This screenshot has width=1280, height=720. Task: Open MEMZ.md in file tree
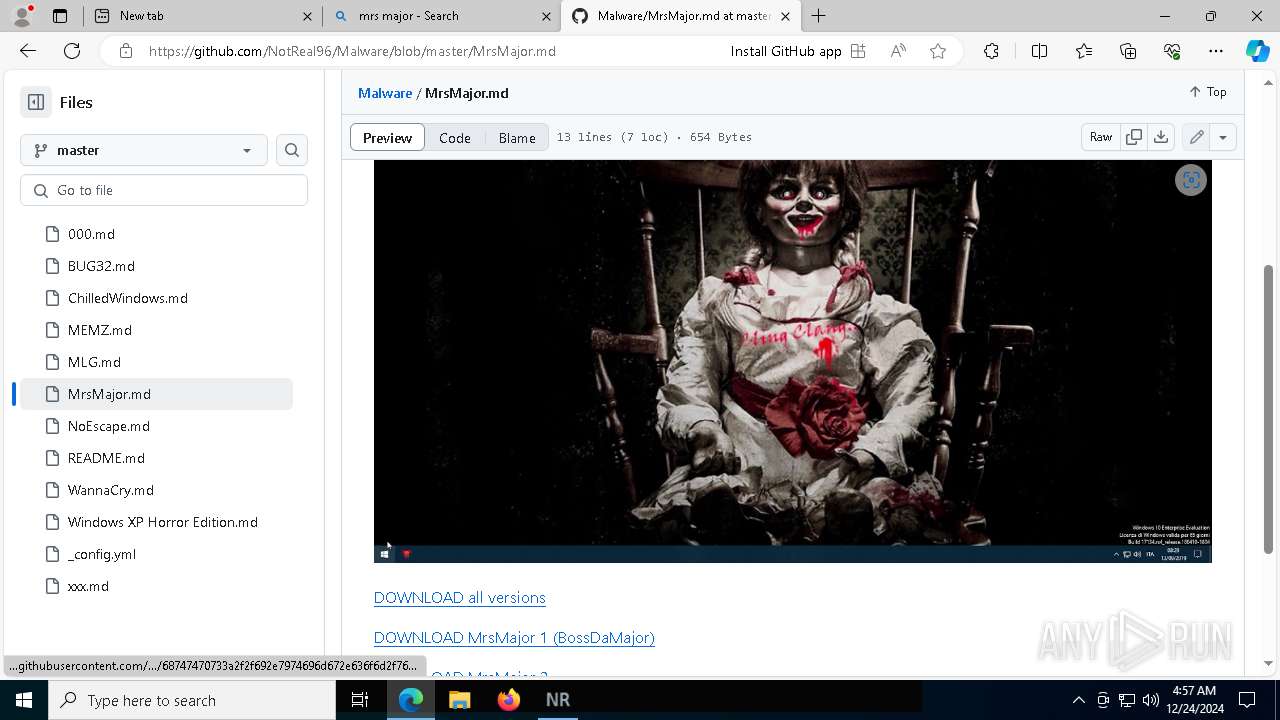99,330
